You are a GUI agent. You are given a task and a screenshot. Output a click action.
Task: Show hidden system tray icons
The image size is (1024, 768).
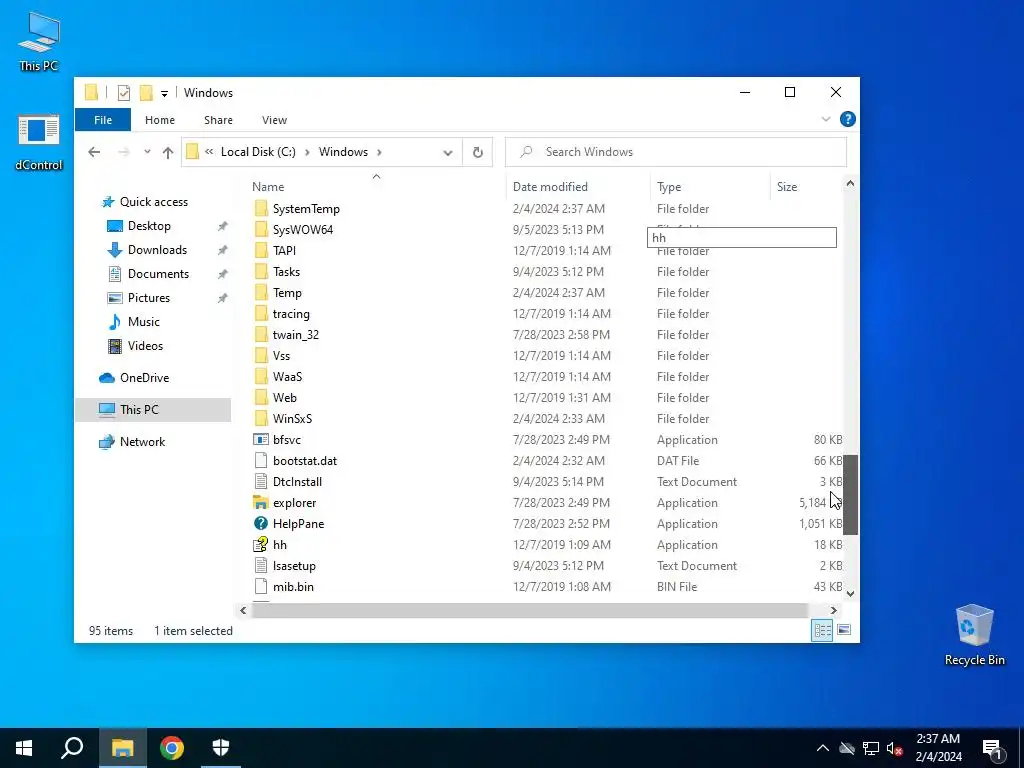pos(823,748)
